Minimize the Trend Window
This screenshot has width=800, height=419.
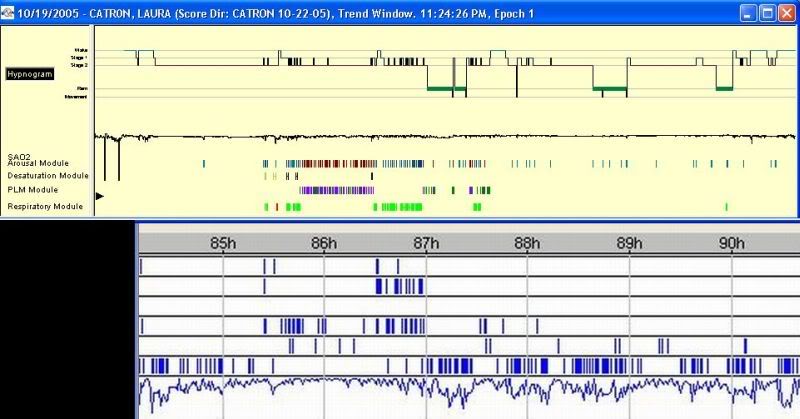[748, 13]
